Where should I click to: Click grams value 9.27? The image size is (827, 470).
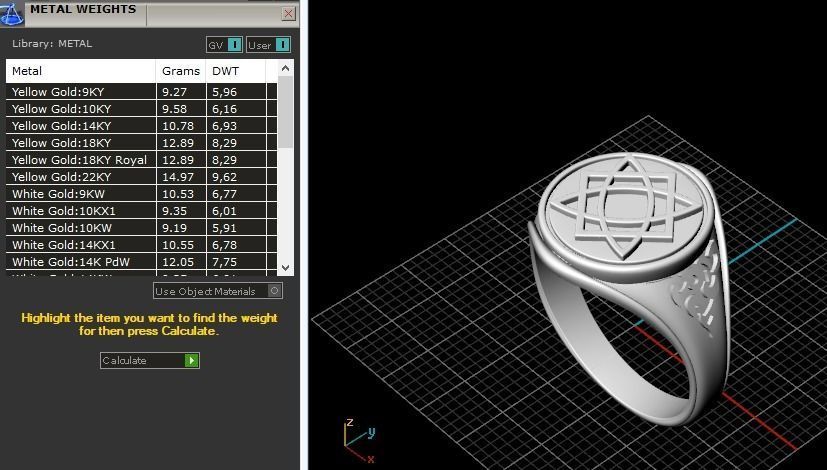coord(175,92)
